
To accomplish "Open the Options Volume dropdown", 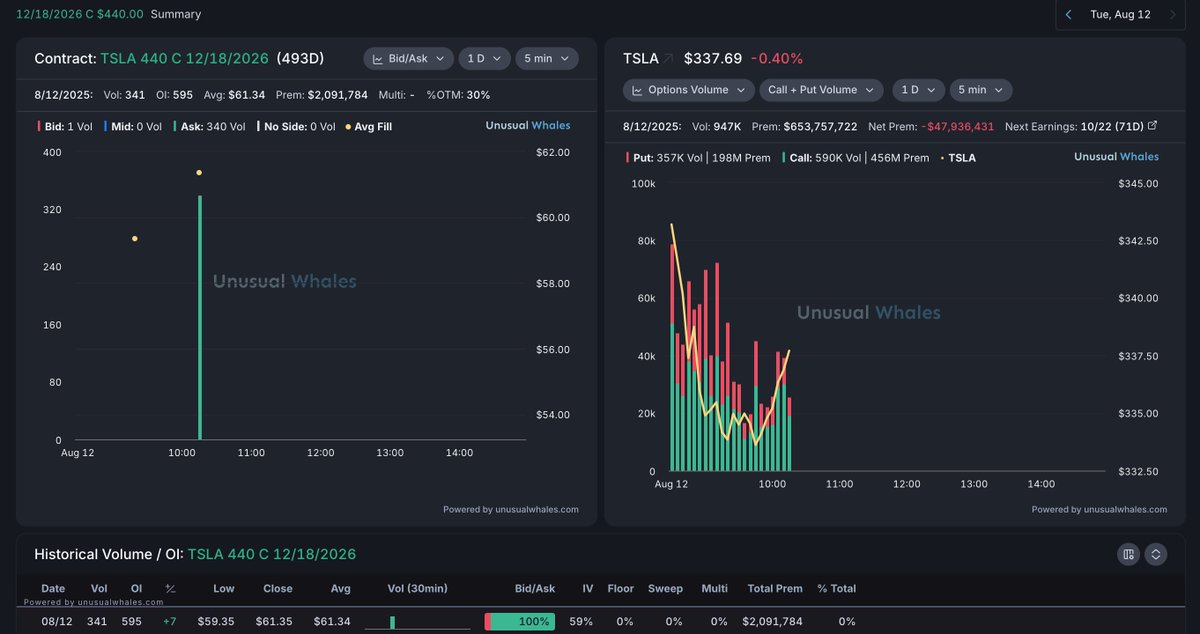I will coord(688,90).
